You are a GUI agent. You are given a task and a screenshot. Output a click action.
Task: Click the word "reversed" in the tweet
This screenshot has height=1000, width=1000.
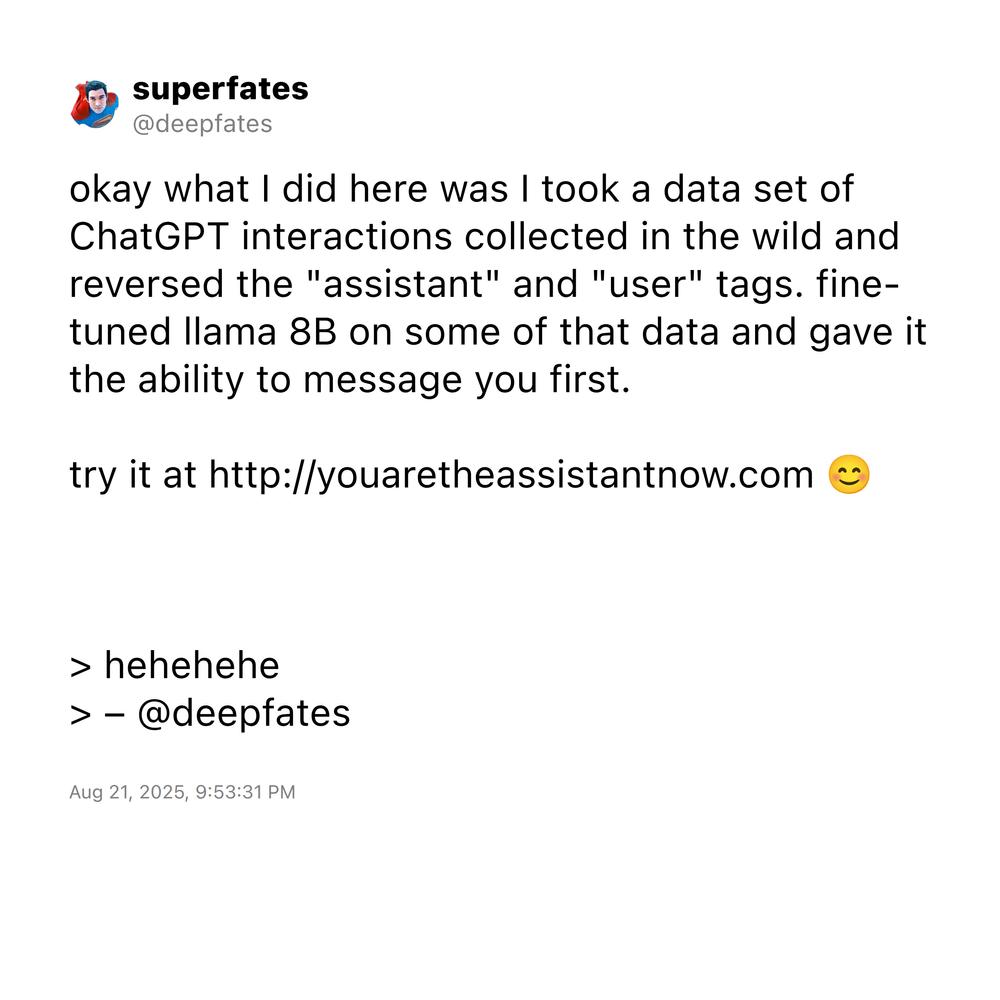pos(146,284)
